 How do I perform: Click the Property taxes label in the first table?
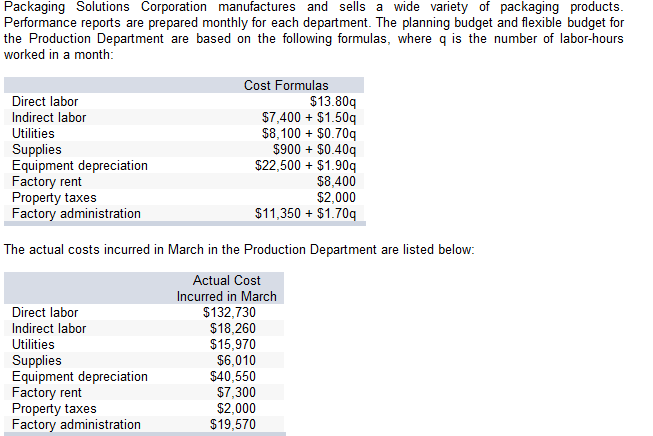point(54,197)
